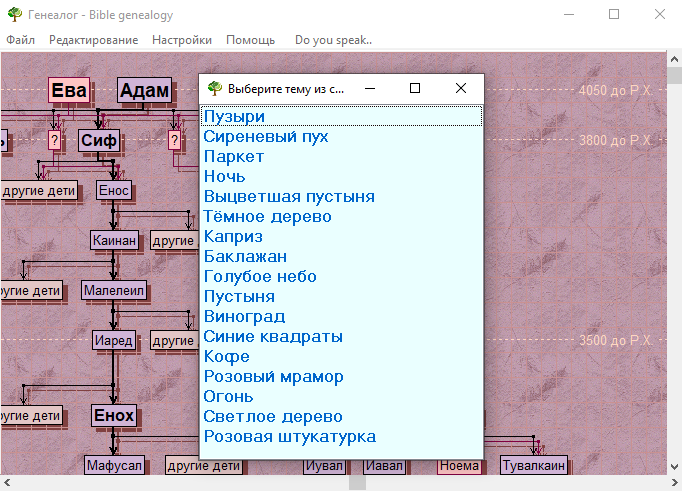Open the Настройки menu
The image size is (682, 491).
click(x=181, y=40)
